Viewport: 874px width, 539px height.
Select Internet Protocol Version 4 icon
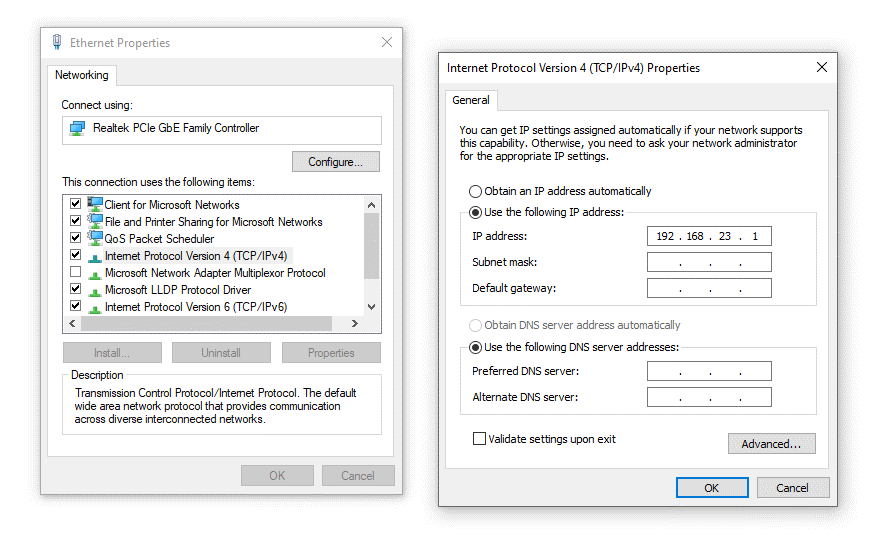point(95,256)
